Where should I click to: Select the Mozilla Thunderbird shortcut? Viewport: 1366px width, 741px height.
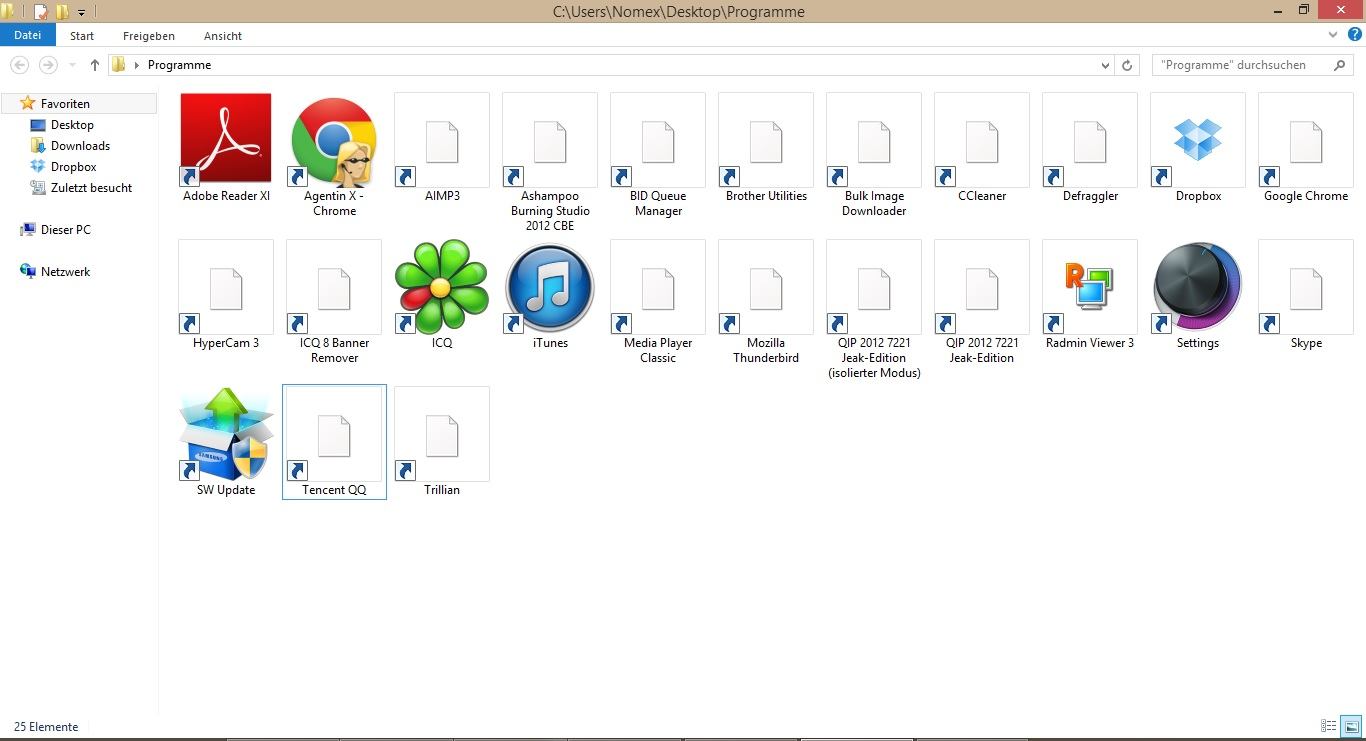tap(766, 302)
